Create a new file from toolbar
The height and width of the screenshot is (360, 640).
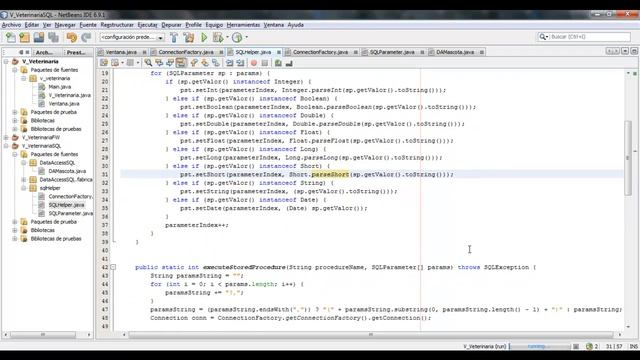11,38
